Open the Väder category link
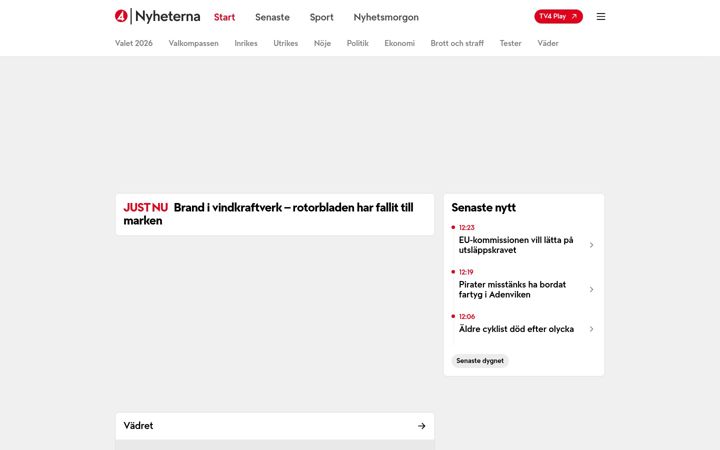Screen dimensions: 720x450 [548, 43]
